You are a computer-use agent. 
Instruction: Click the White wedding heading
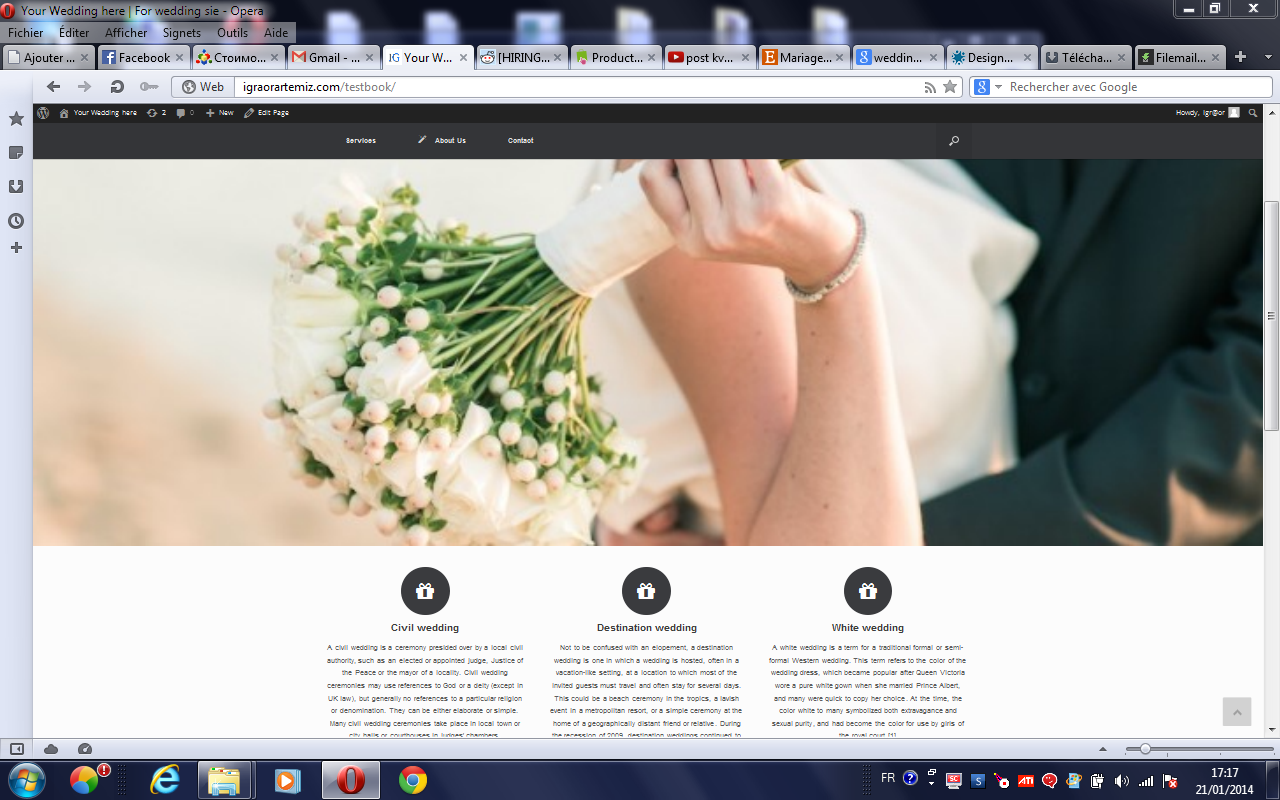pos(868,628)
